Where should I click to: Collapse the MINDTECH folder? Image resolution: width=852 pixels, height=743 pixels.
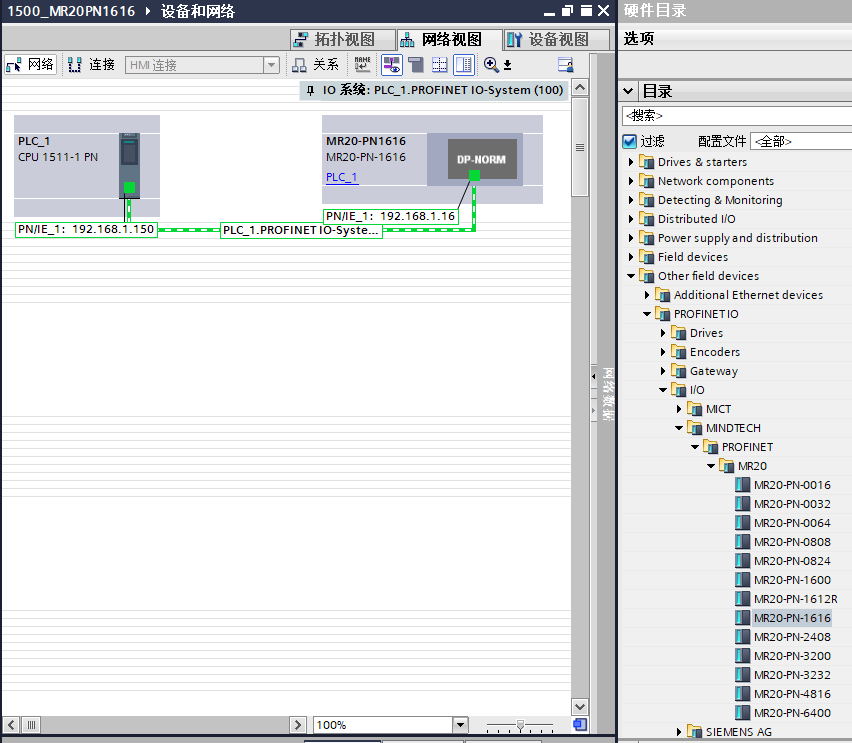pos(679,428)
